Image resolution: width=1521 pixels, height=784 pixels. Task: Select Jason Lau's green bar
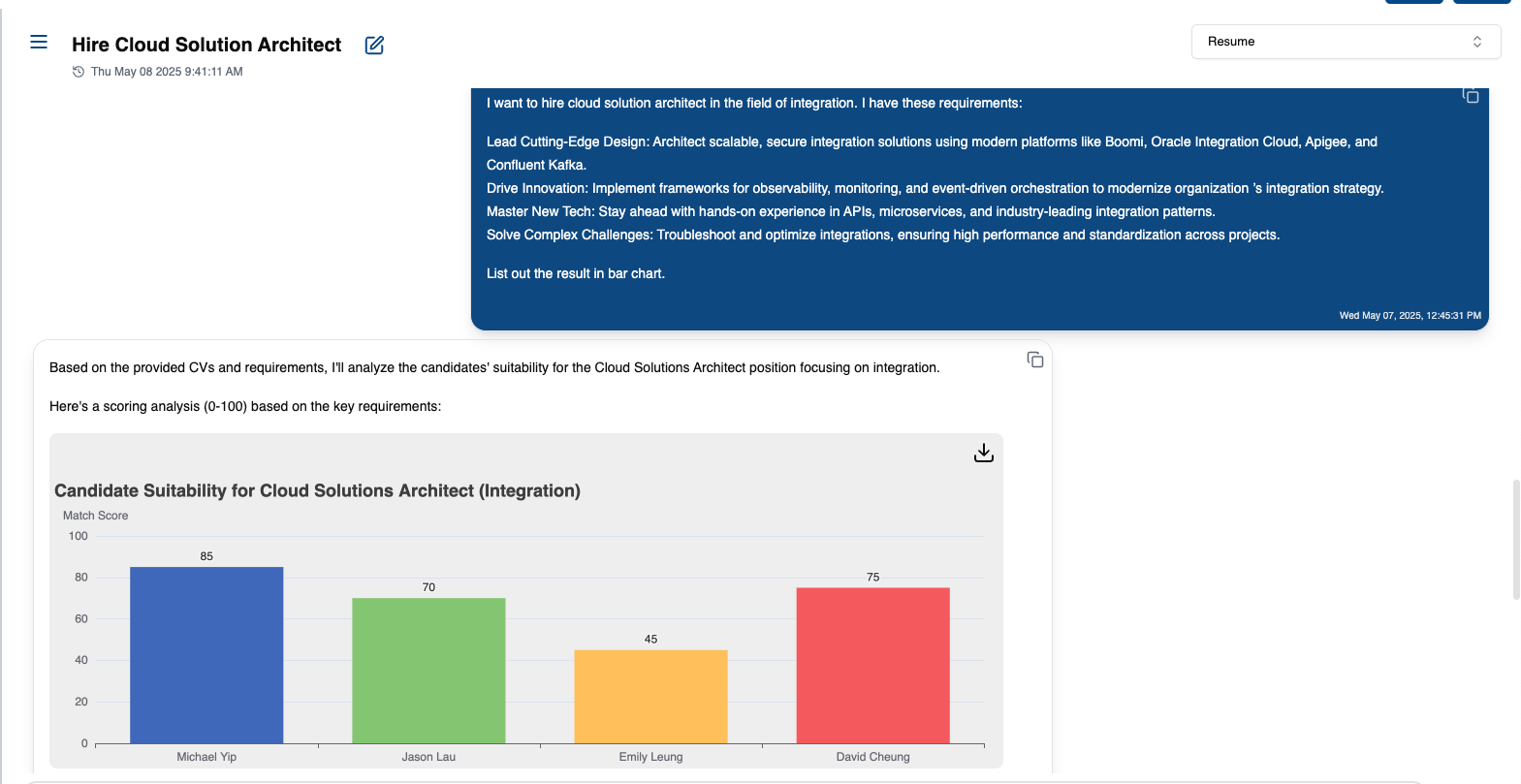[428, 671]
